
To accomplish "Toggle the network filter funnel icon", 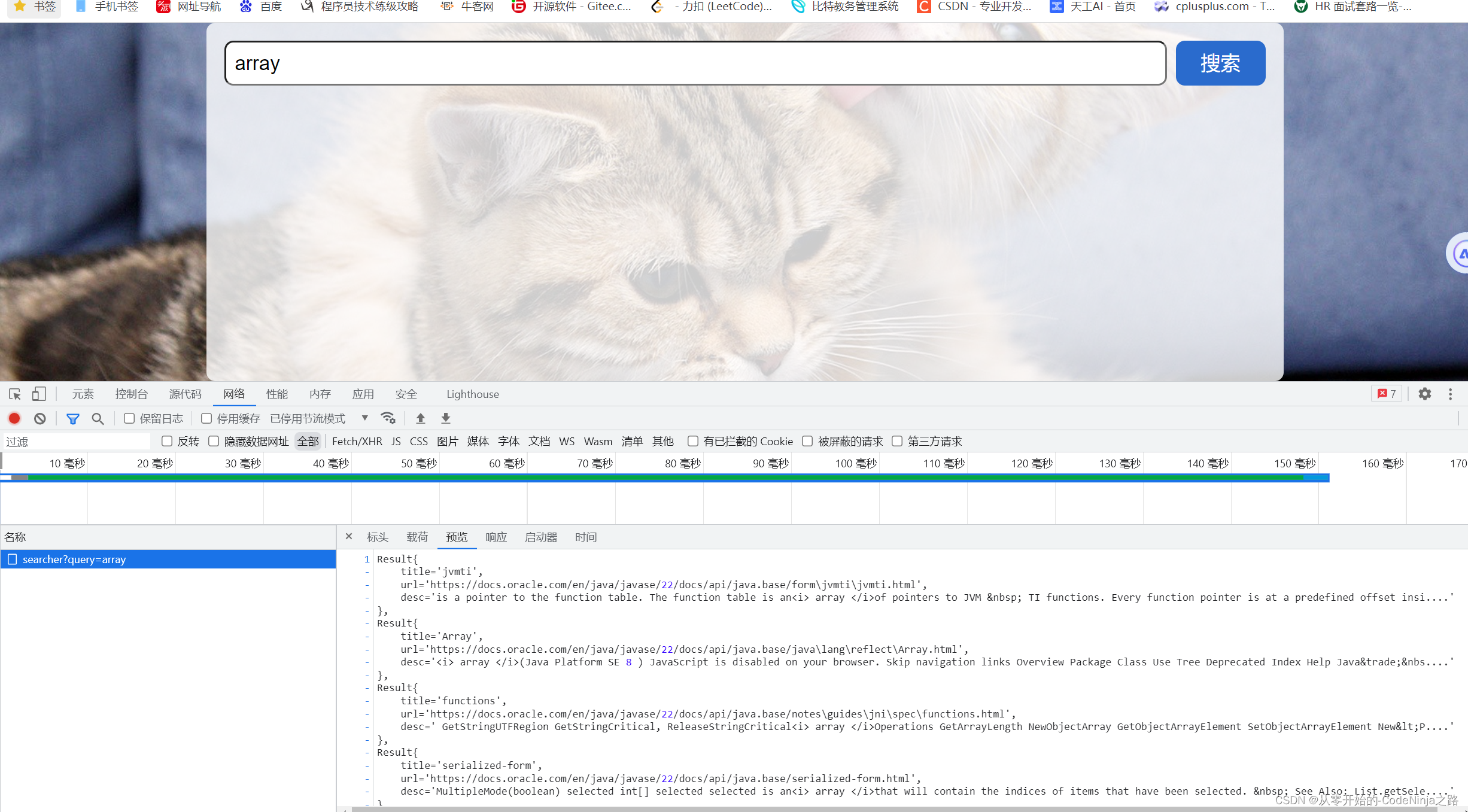I will [72, 418].
